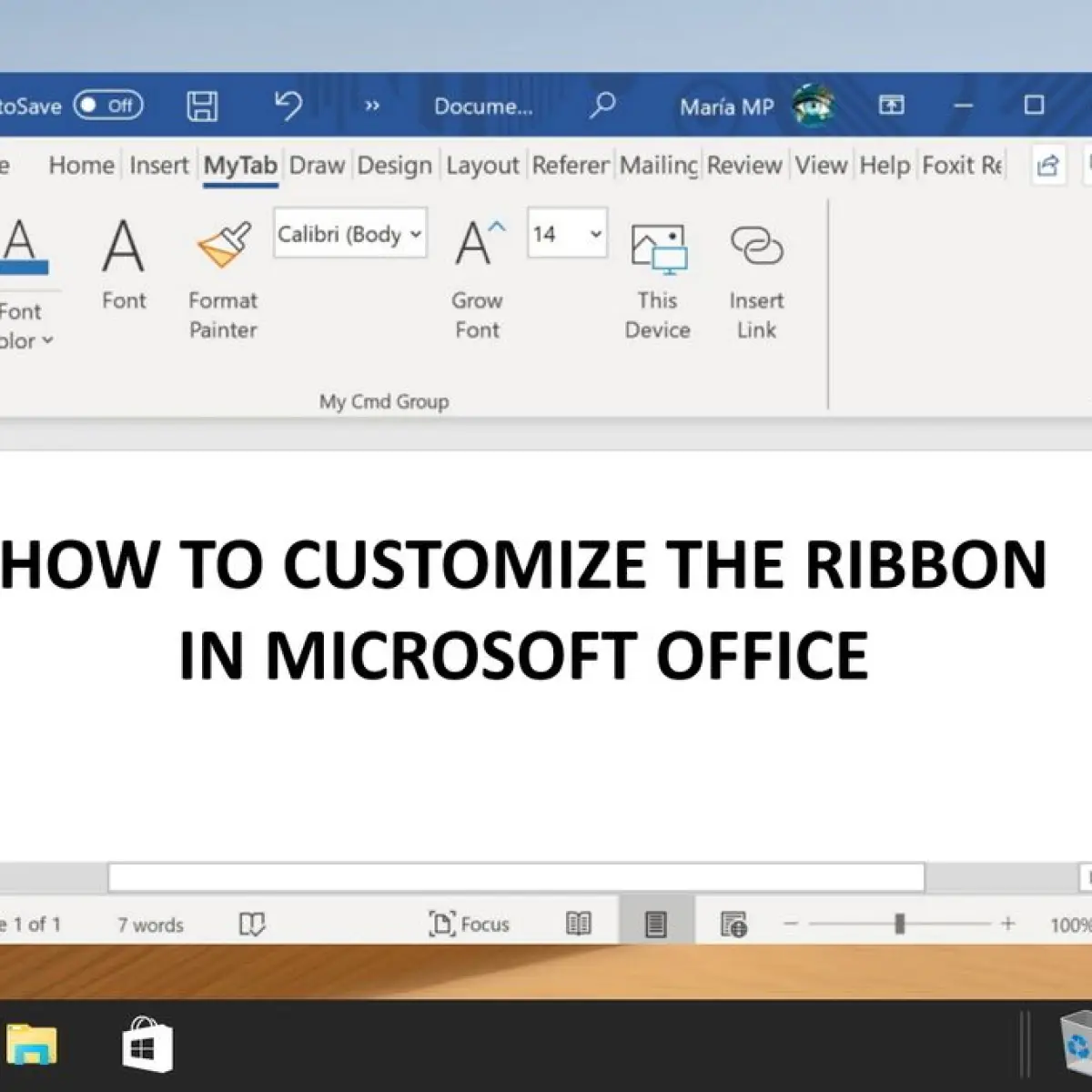
Task: Click the Save floppy disk icon
Action: point(202,106)
